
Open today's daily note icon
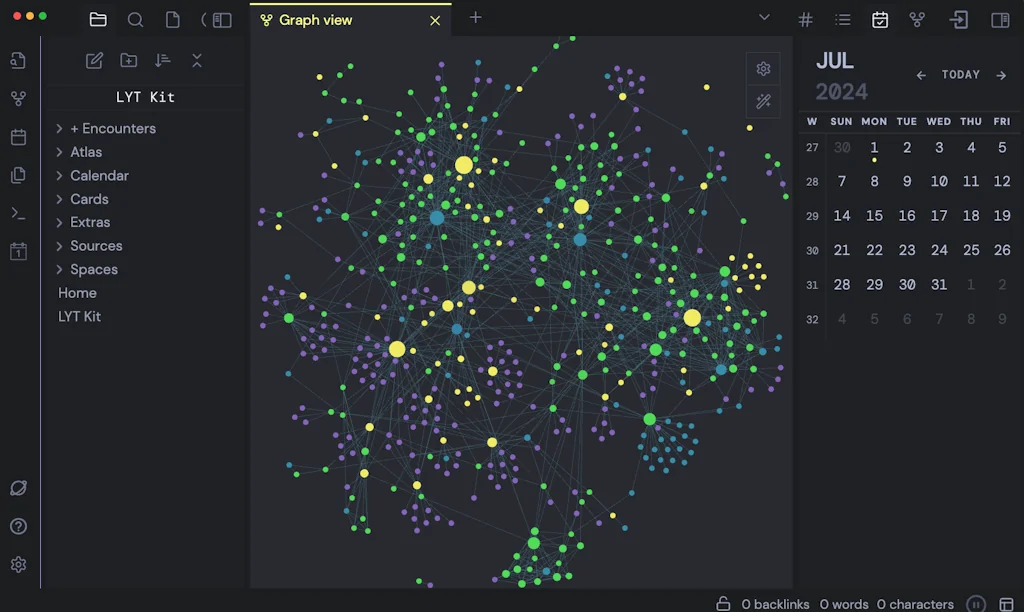click(x=18, y=251)
